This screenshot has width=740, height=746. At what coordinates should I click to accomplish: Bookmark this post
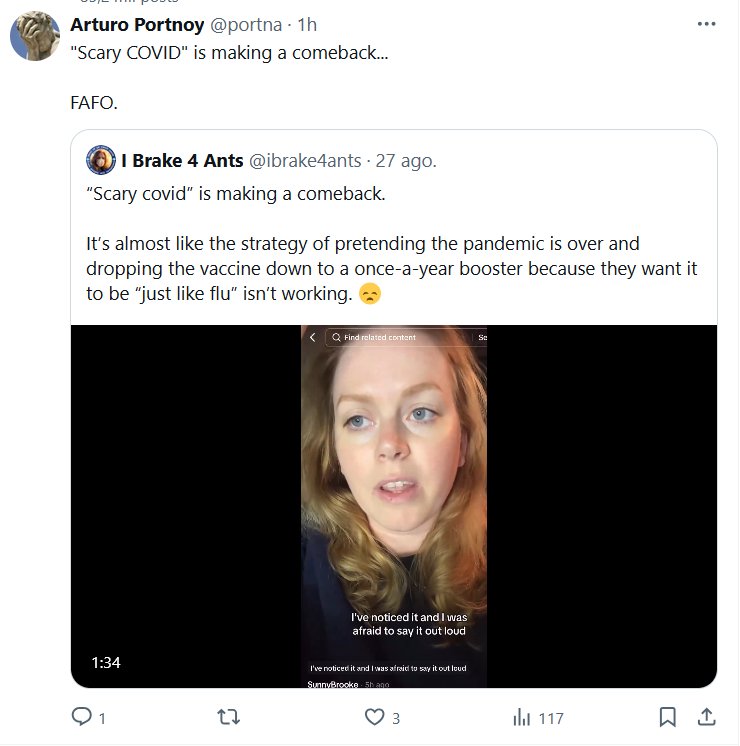668,717
